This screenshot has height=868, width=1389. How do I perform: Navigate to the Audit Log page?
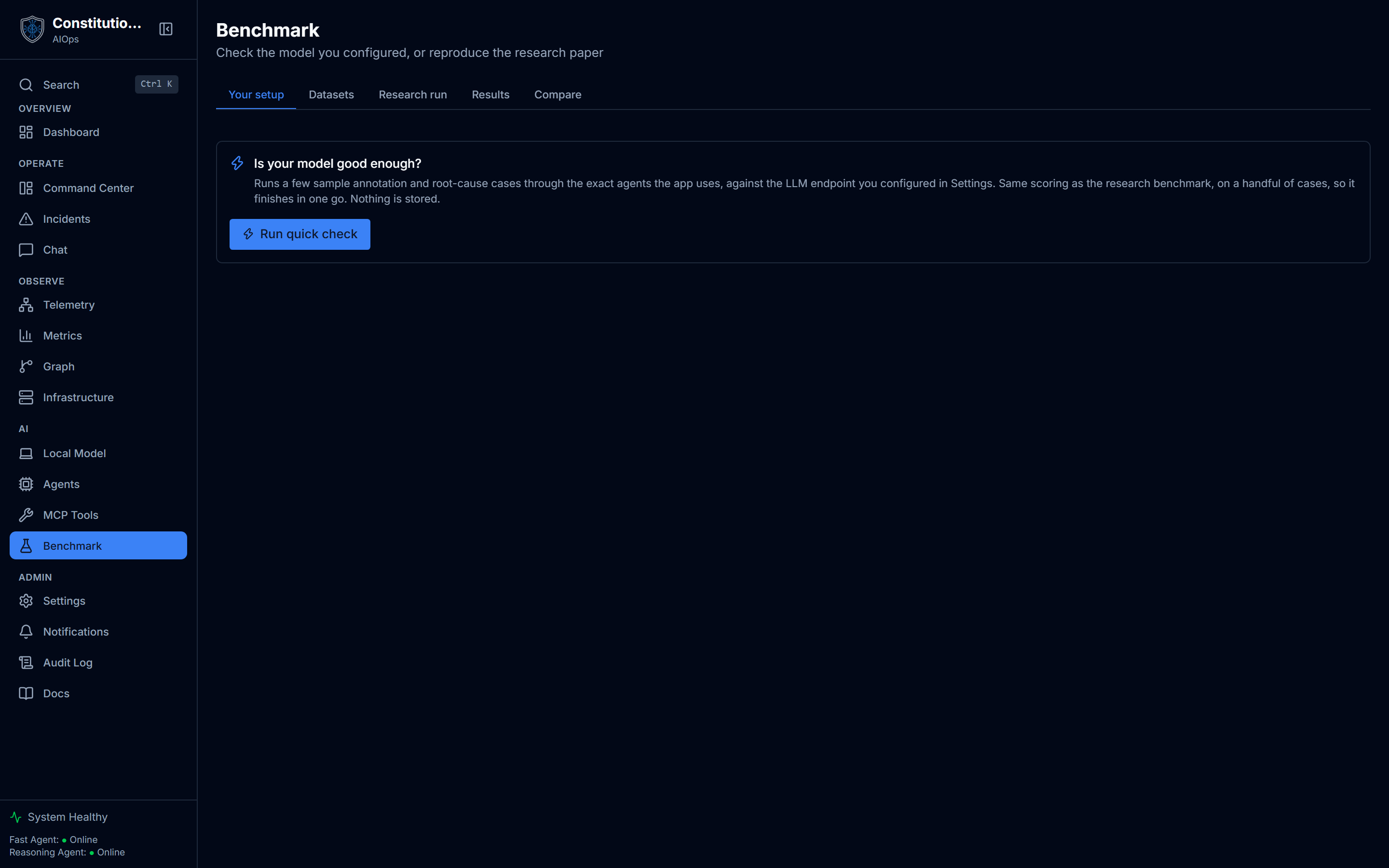tap(98, 663)
